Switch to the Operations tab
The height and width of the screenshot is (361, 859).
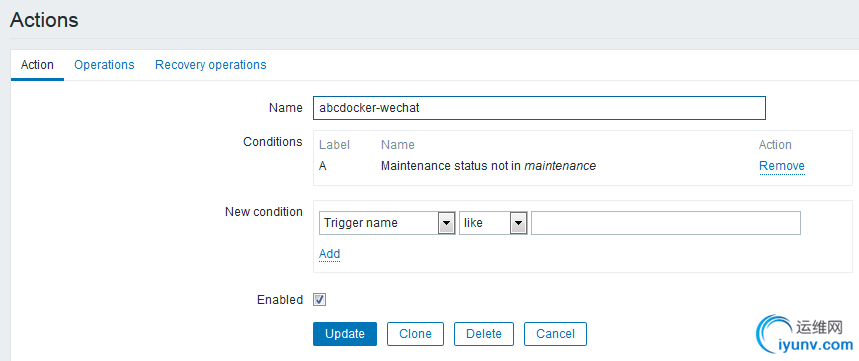[104, 65]
